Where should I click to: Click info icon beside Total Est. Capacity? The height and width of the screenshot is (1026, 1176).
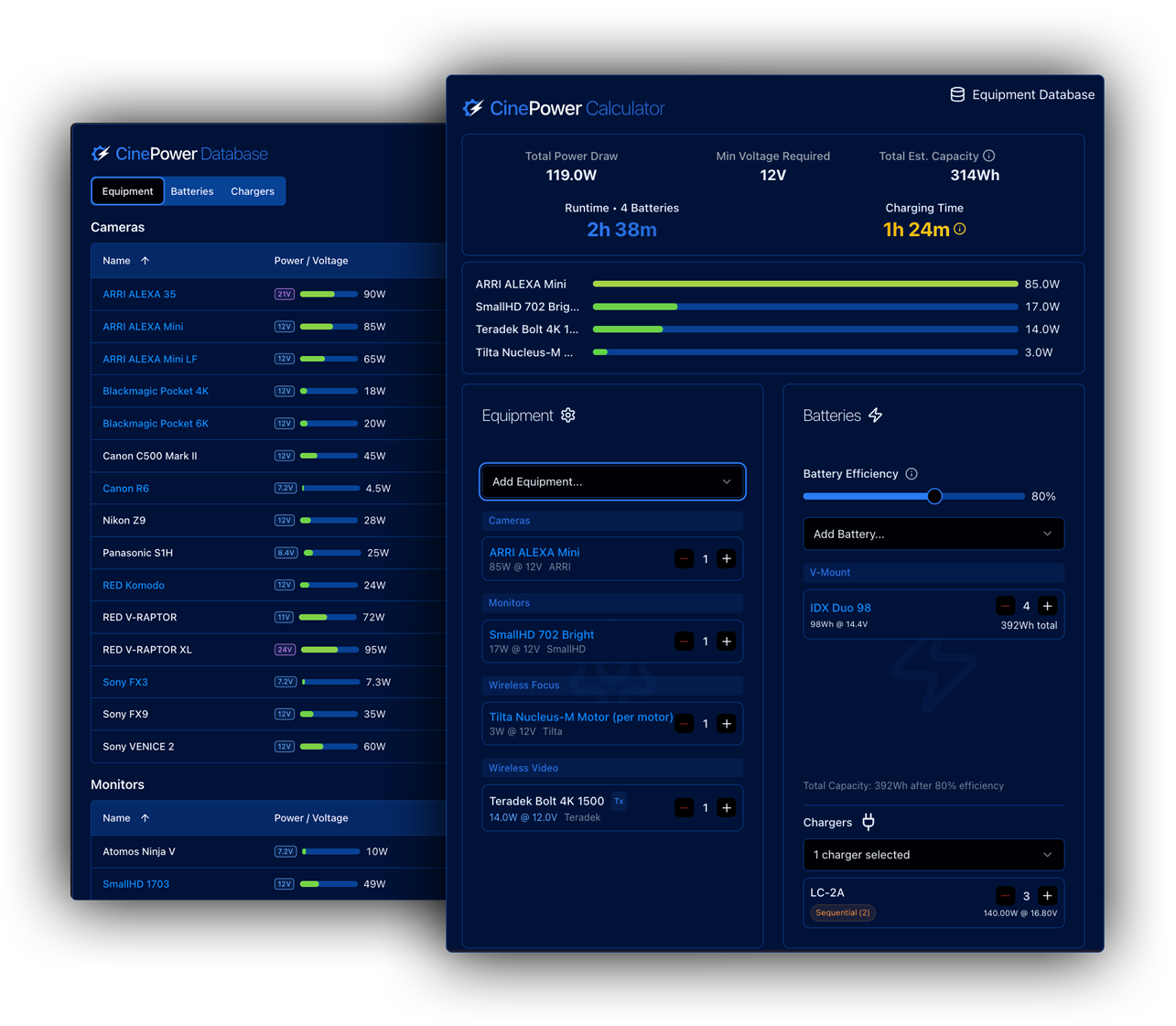tap(989, 156)
